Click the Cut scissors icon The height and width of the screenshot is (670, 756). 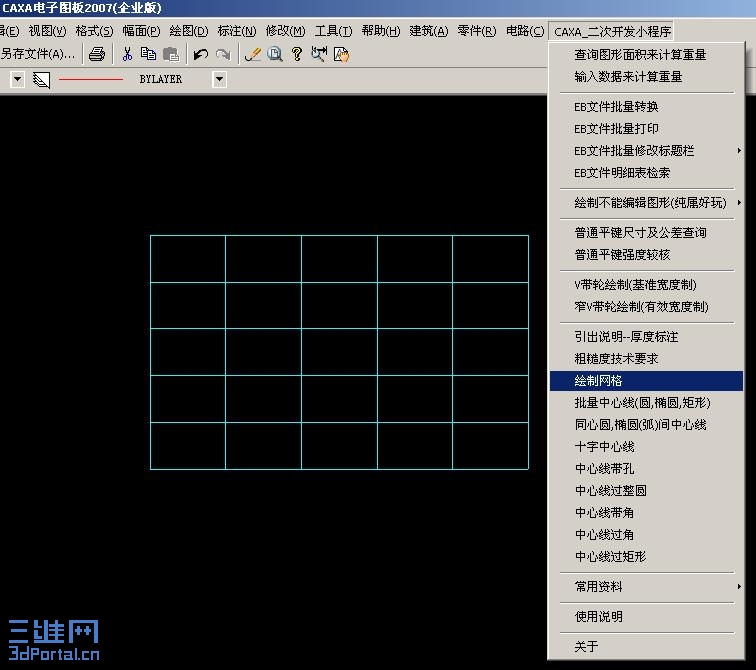[127, 54]
